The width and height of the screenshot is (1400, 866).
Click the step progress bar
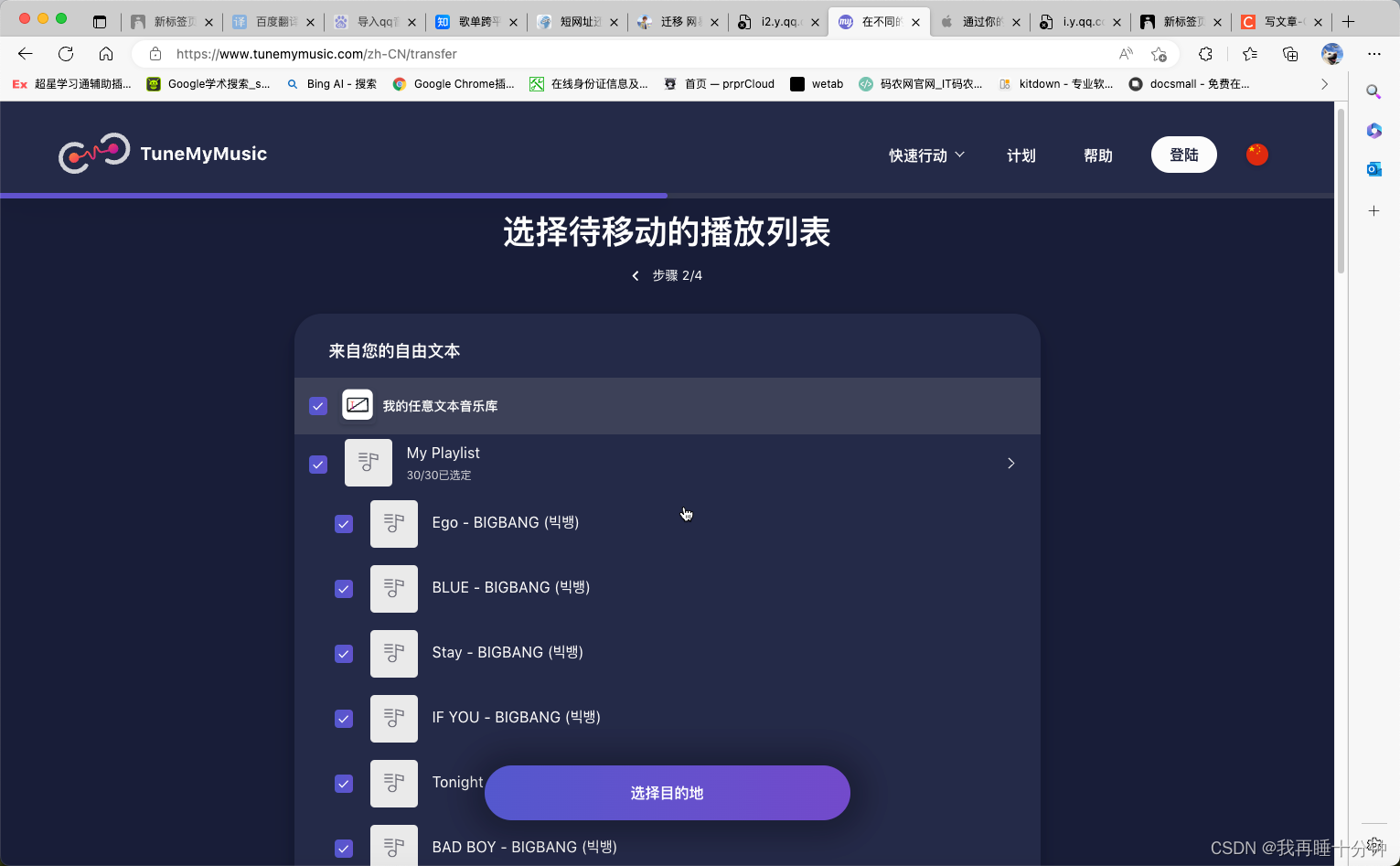click(668, 196)
